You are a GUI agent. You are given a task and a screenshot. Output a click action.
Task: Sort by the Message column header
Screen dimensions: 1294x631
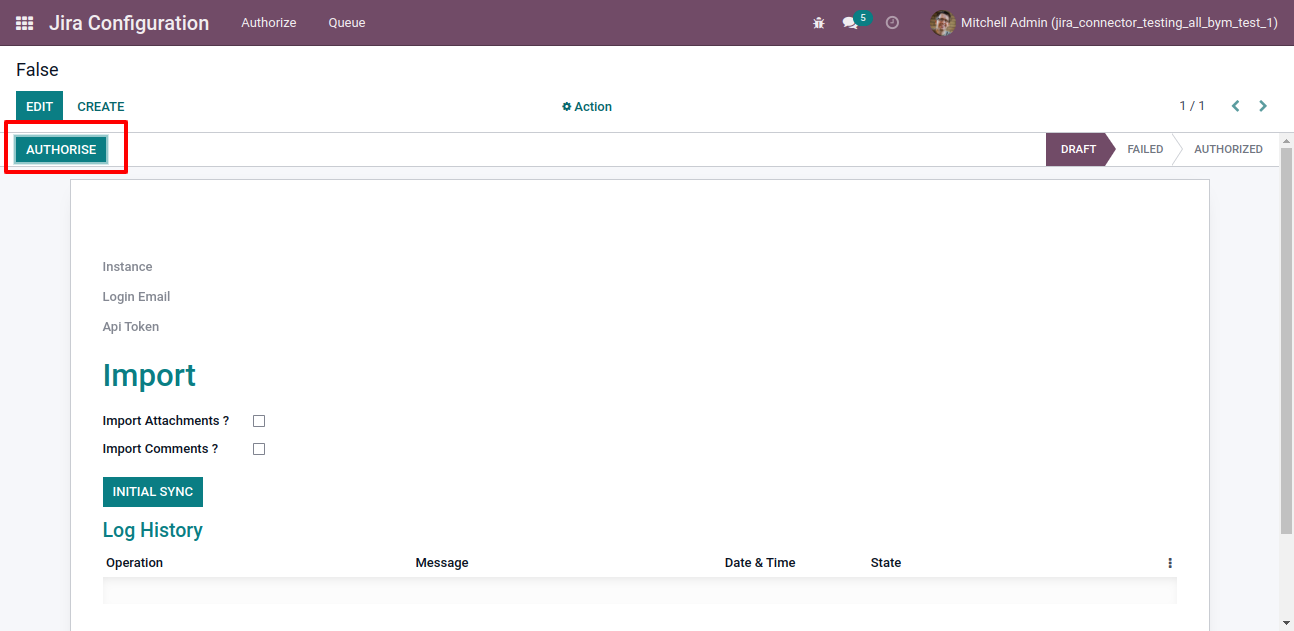(442, 563)
